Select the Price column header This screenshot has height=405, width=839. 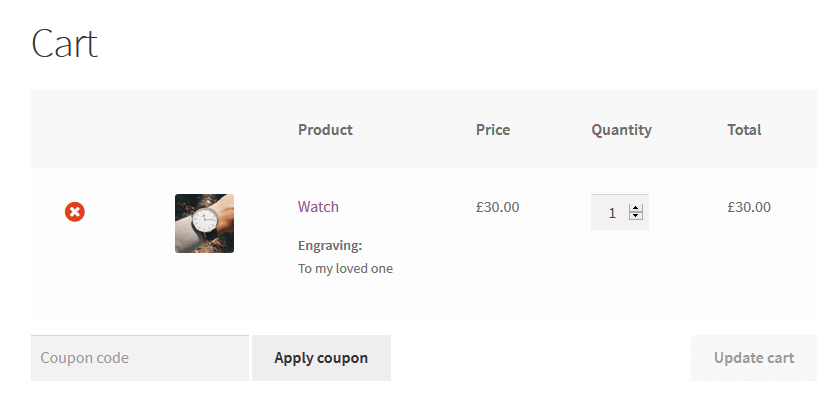pos(493,129)
